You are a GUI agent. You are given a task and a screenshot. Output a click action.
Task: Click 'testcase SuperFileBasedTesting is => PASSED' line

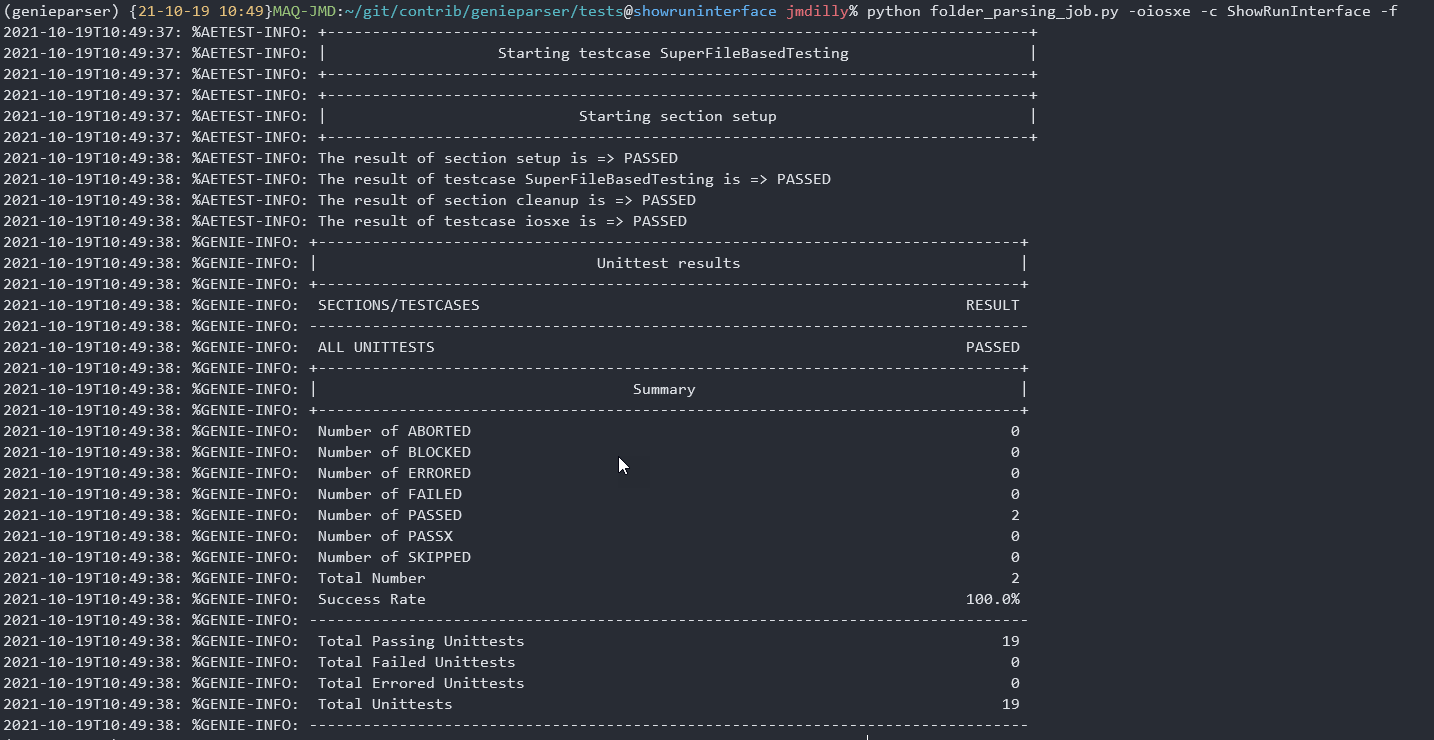click(637, 179)
